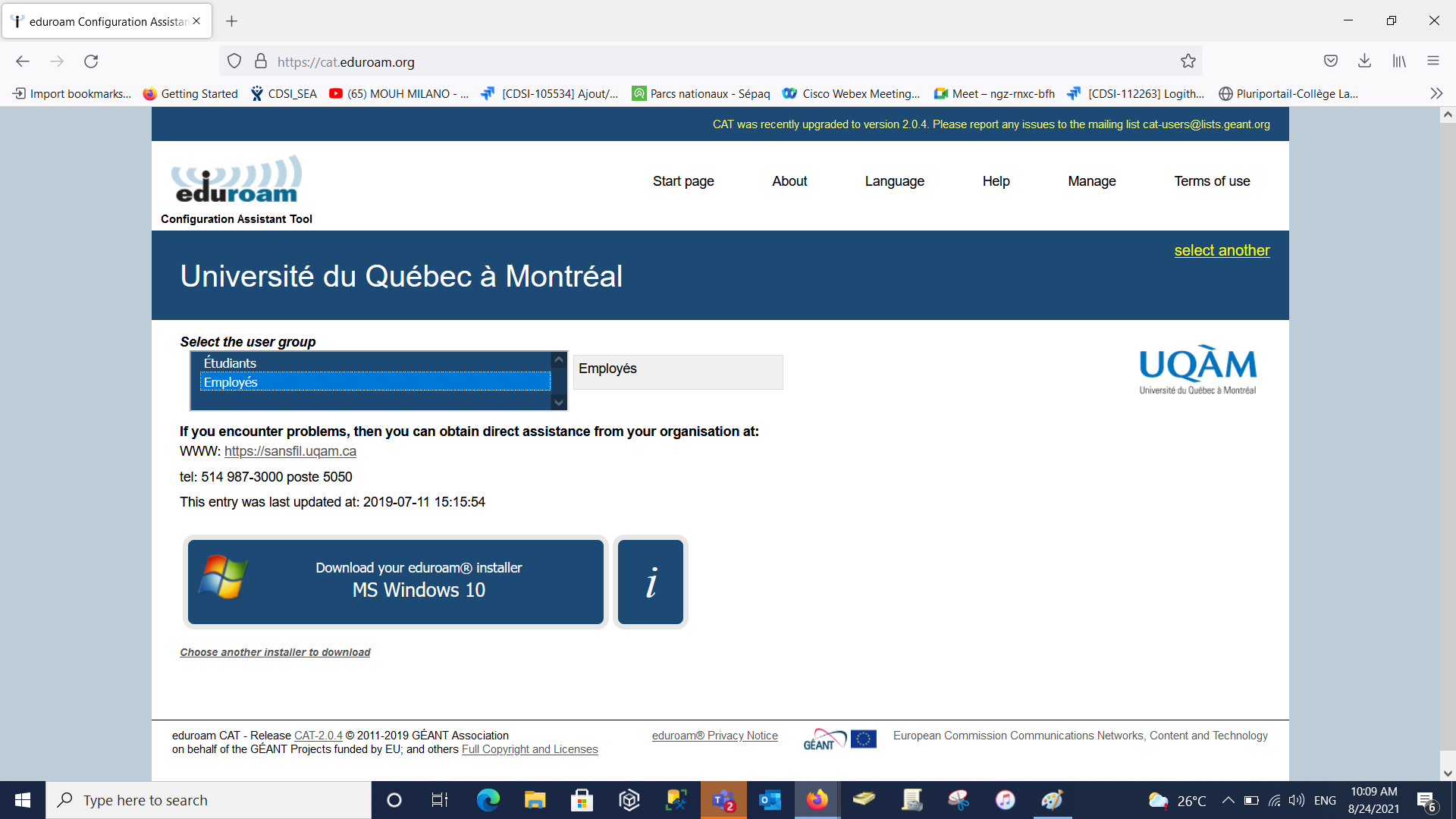
Task: Show more bookmarks chevron
Action: (x=1436, y=93)
